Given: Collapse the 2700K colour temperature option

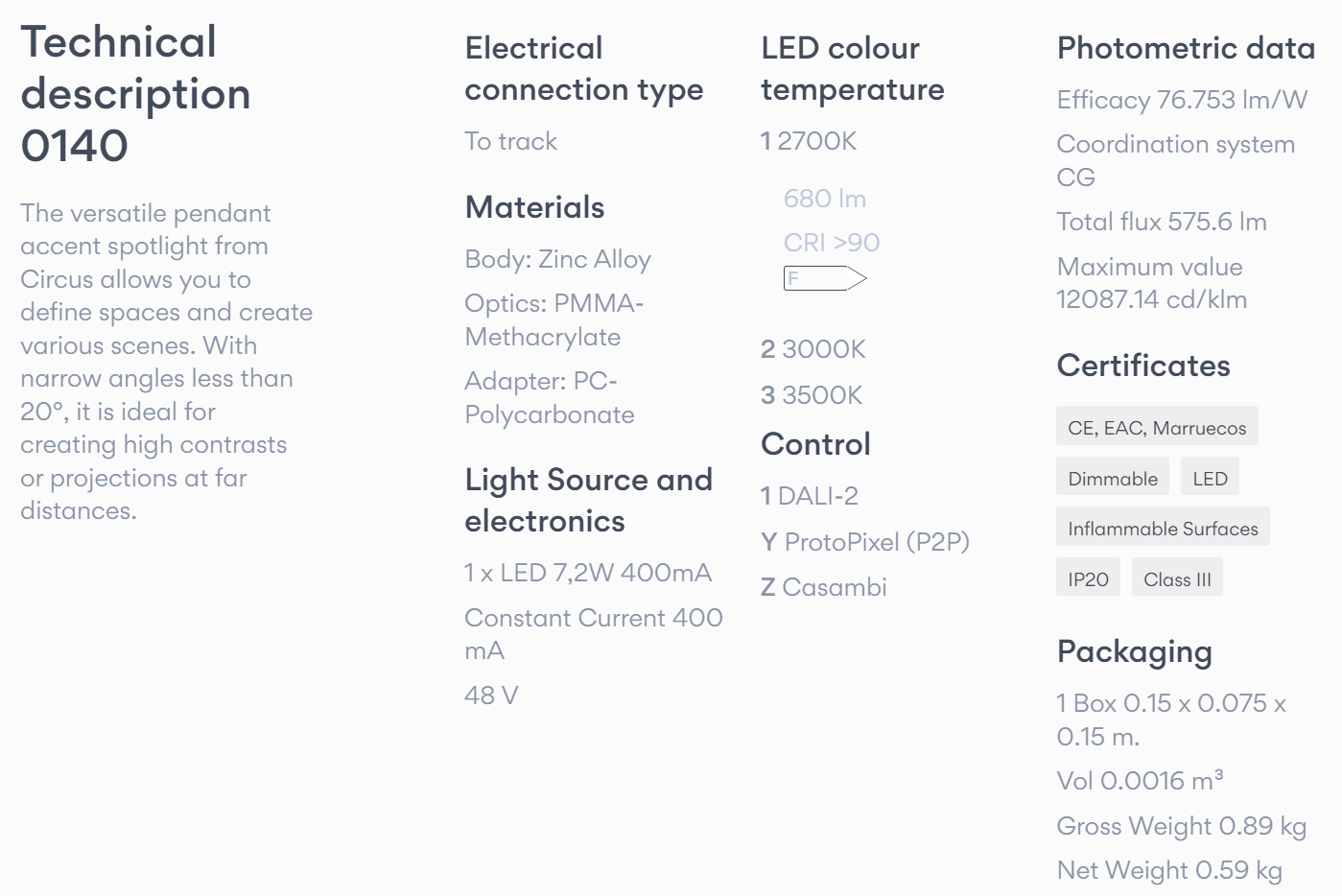Looking at the screenshot, I should [x=809, y=141].
